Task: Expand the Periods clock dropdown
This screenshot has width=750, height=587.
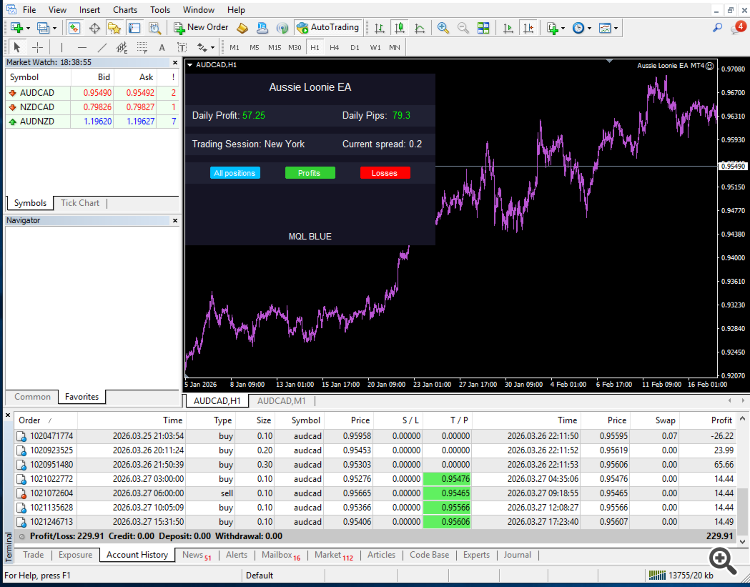Action: tap(589, 28)
